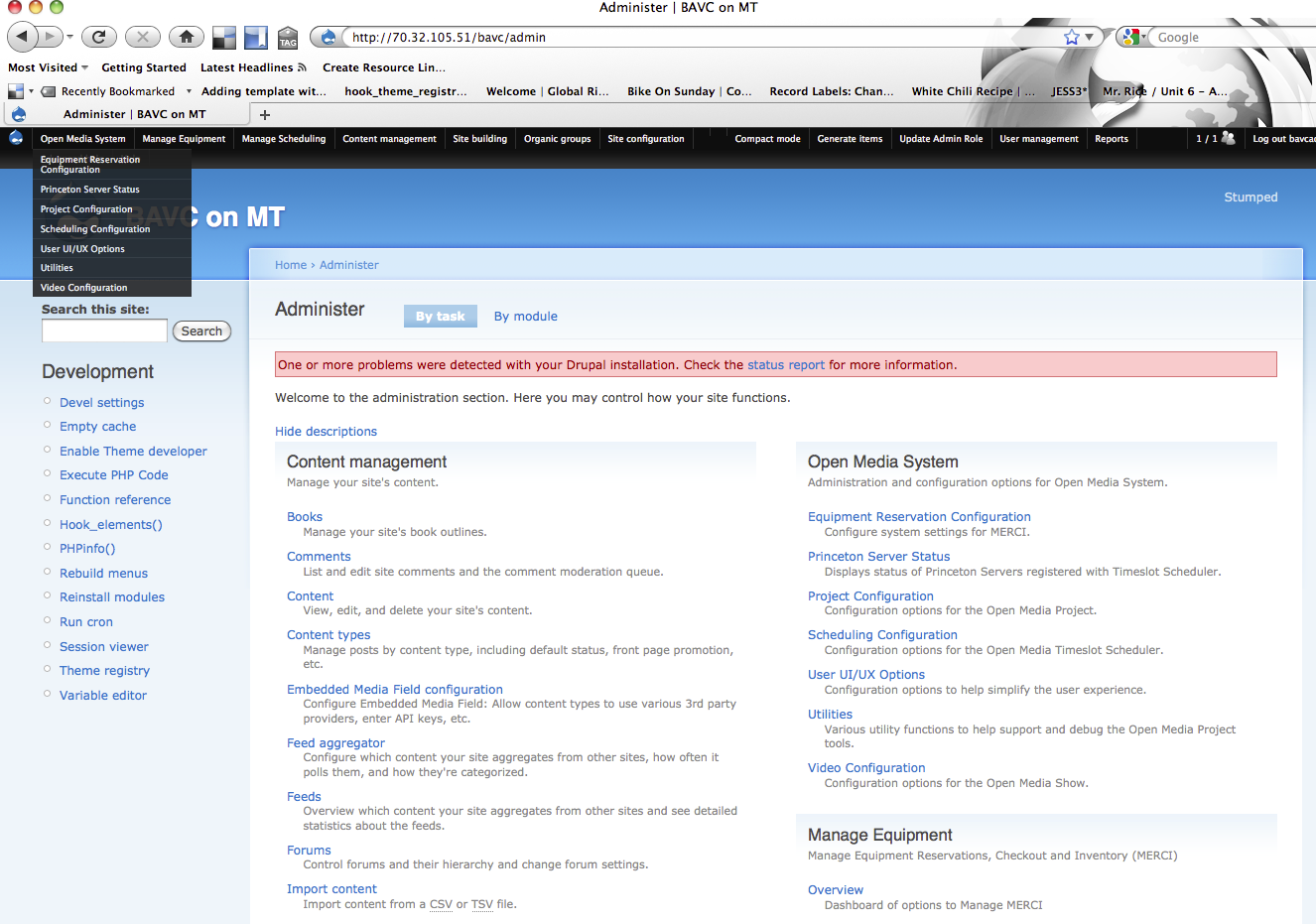
Task: Open Content management in admin menu bar
Action: [389, 139]
